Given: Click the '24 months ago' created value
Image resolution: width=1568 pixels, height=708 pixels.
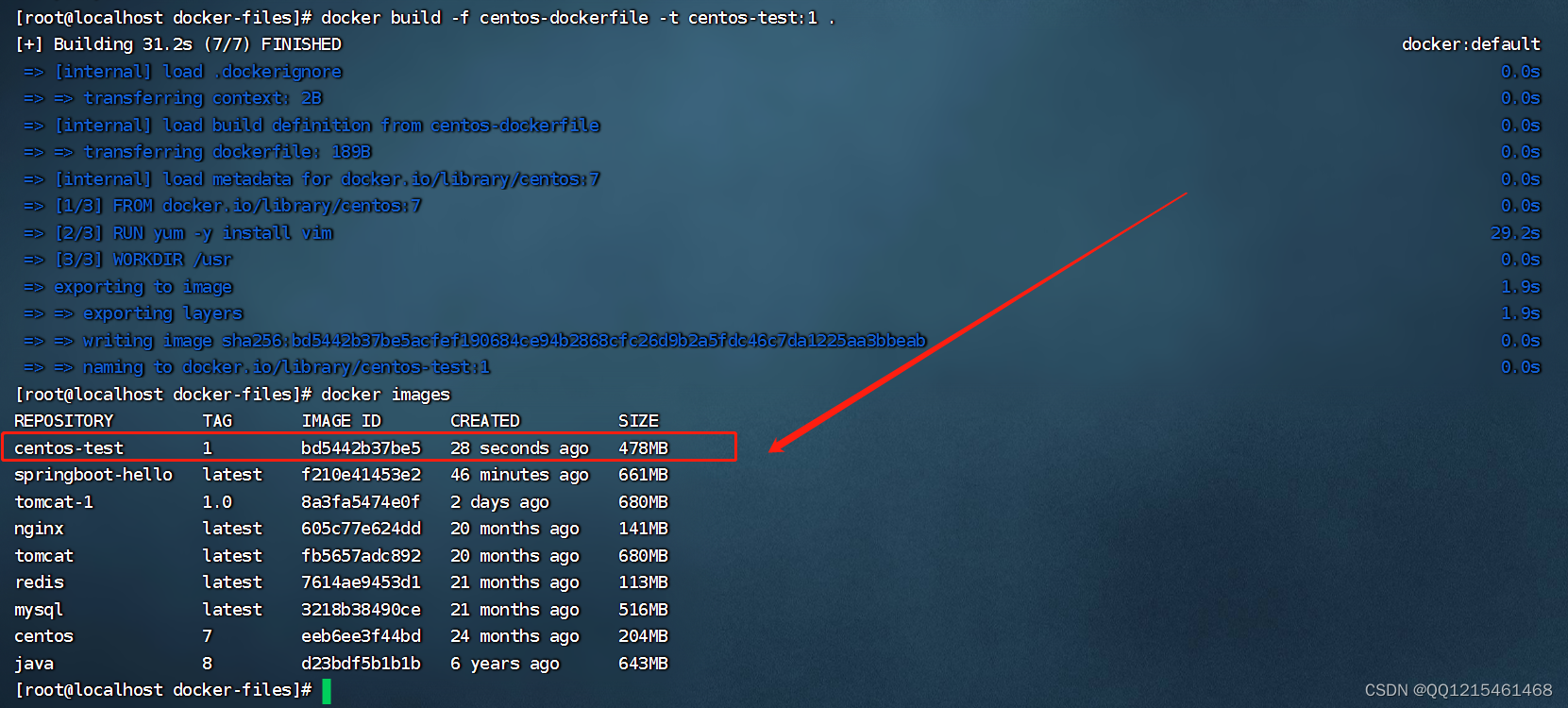Looking at the screenshot, I should (x=515, y=636).
